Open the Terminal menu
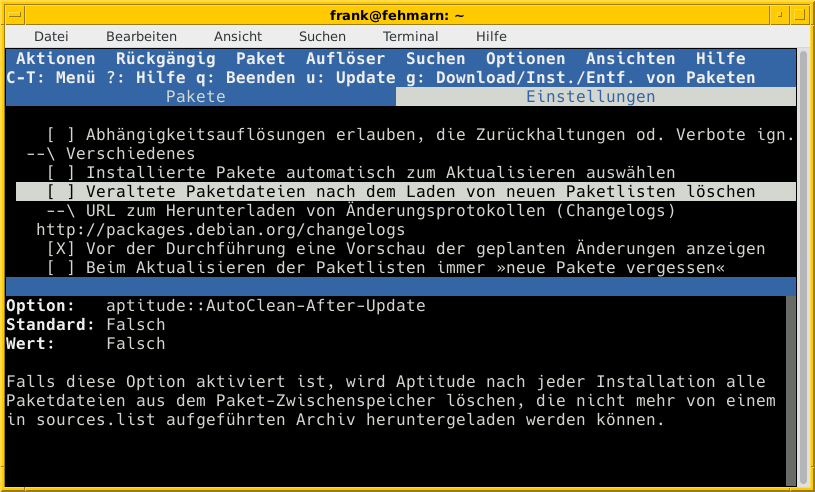Image resolution: width=815 pixels, height=492 pixels. (411, 36)
